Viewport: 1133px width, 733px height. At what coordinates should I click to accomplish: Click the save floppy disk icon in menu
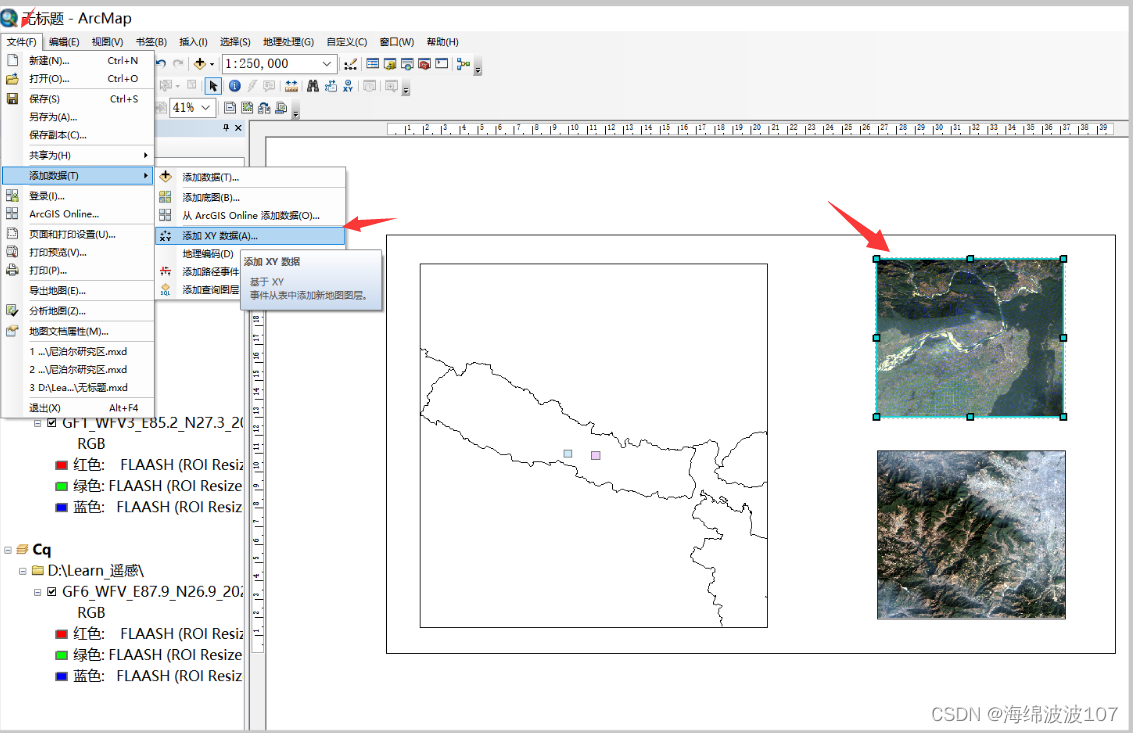tap(12, 98)
